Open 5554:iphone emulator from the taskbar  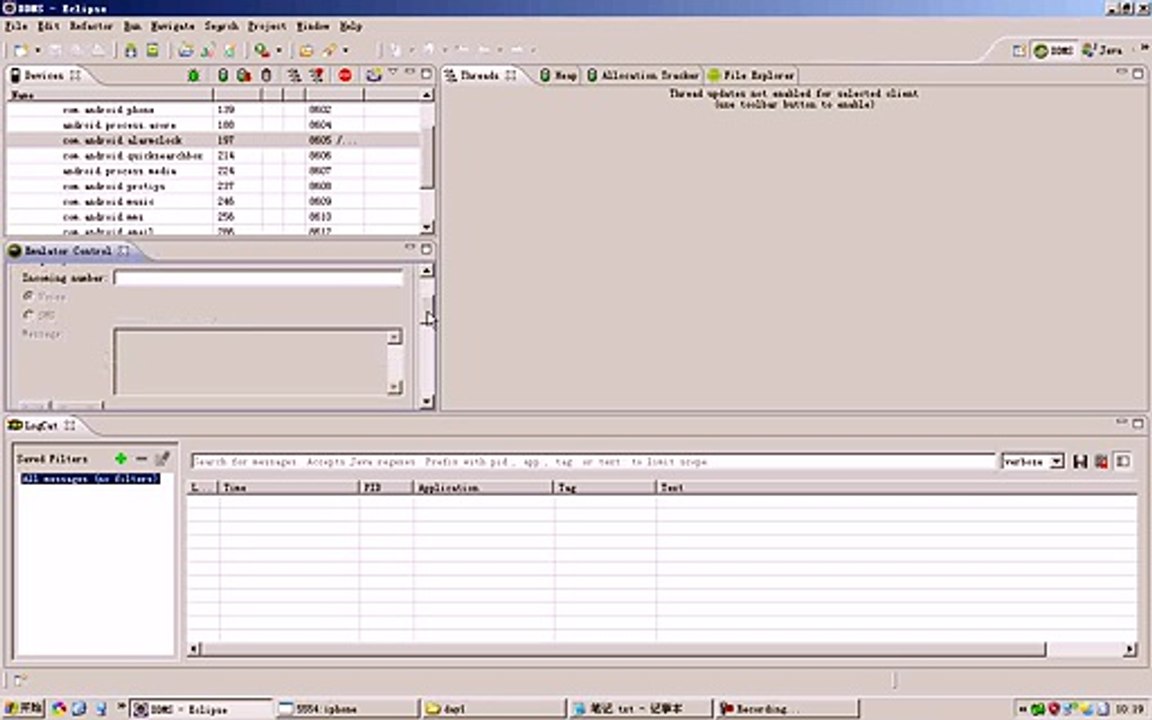tap(346, 709)
